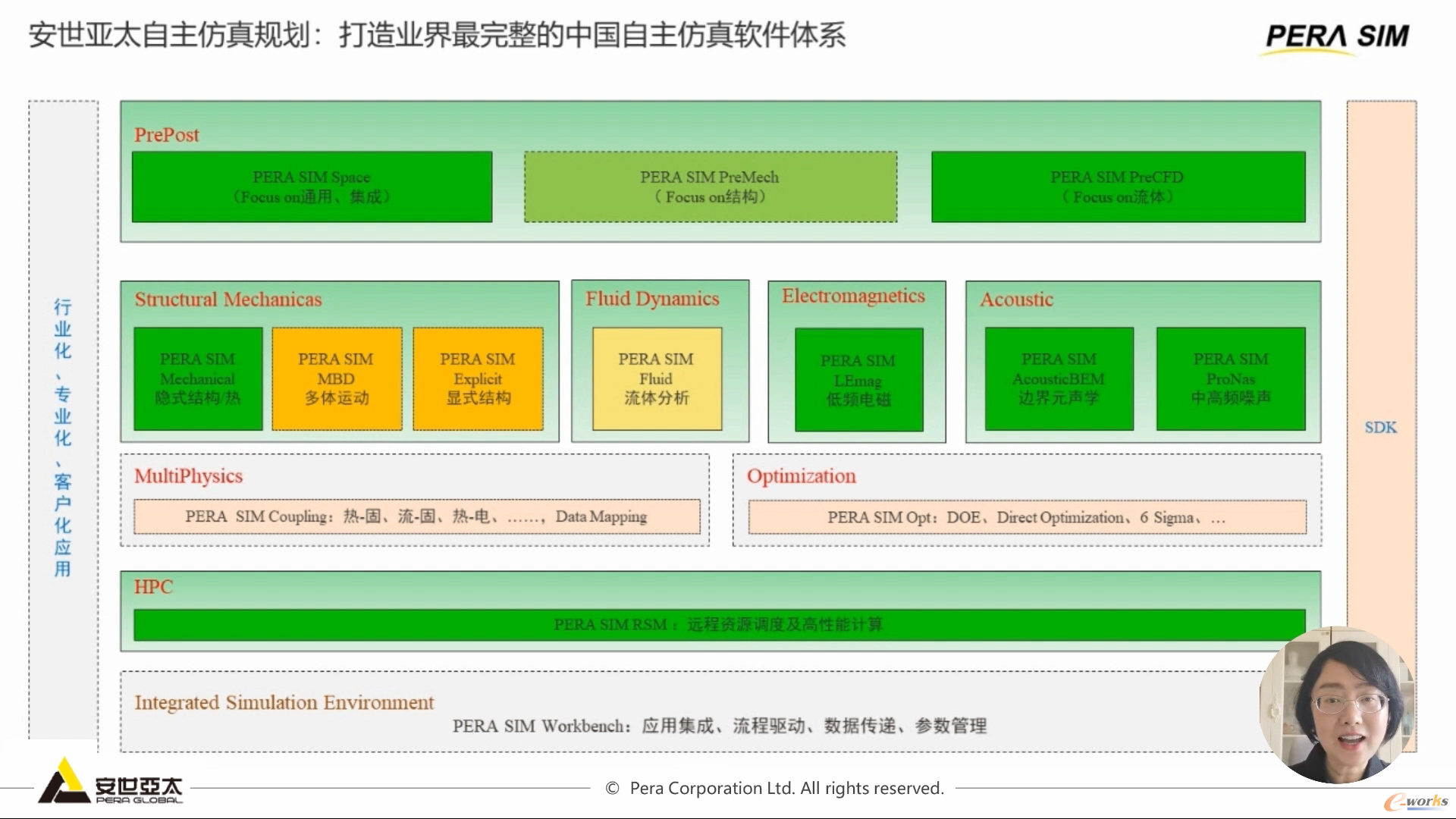Click the Integrated Simulation Environment heading
This screenshot has height=819, width=1456.
[284, 703]
